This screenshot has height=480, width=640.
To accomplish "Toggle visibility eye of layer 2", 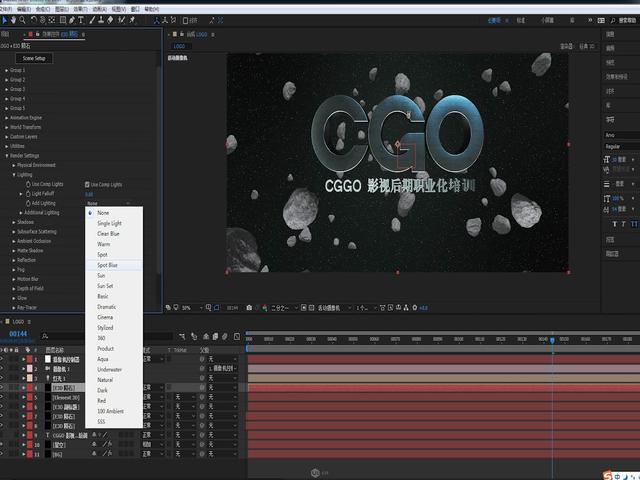I will pos(2,369).
